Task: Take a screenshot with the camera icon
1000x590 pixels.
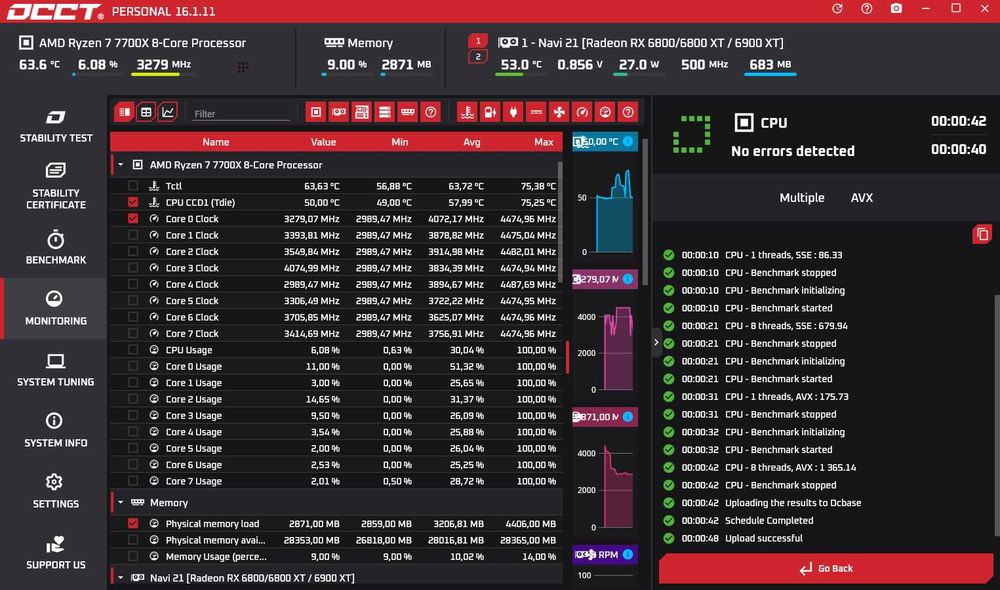Action: 896,9
